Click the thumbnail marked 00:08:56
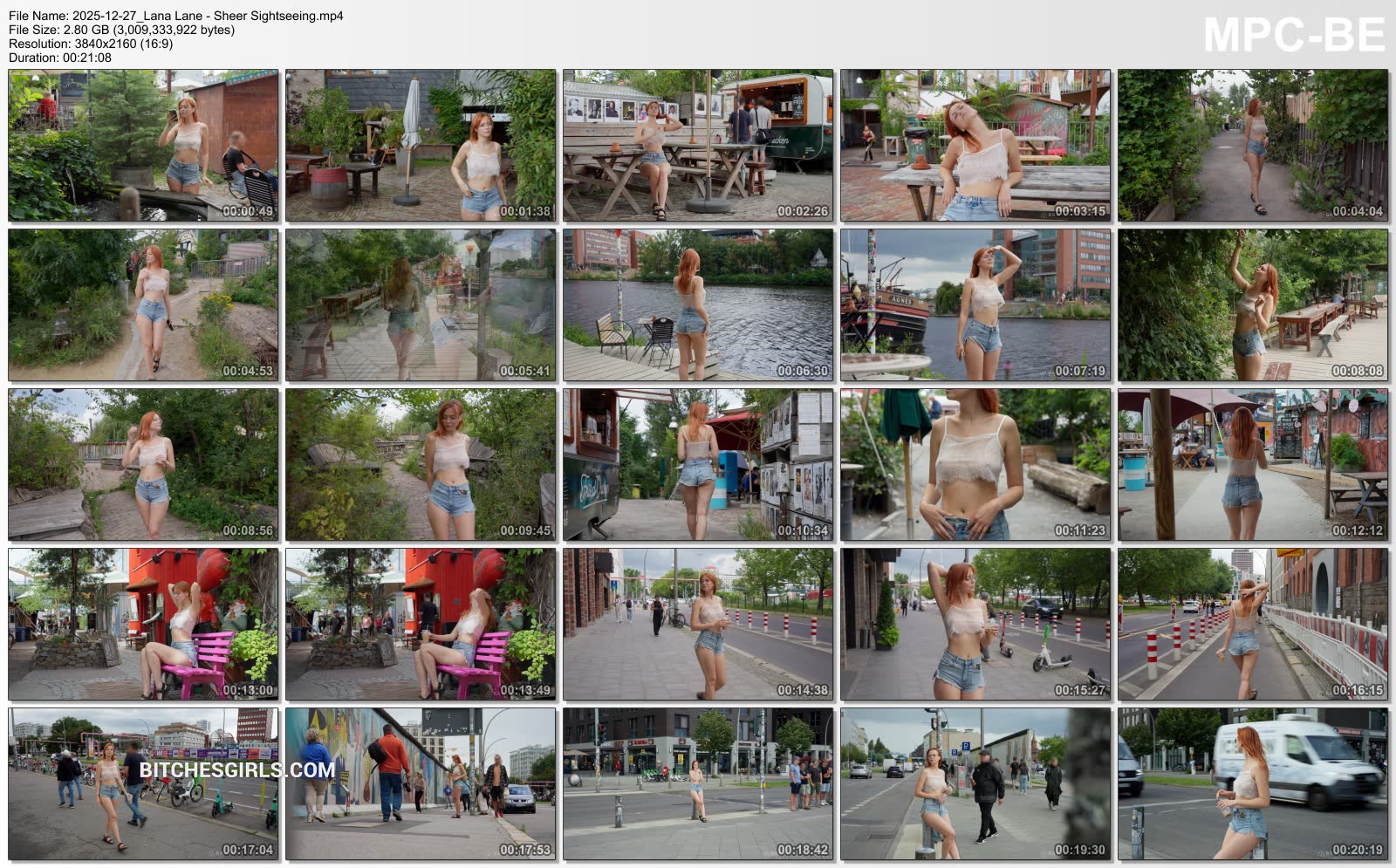Screen dimensions: 1396x868 143,465
